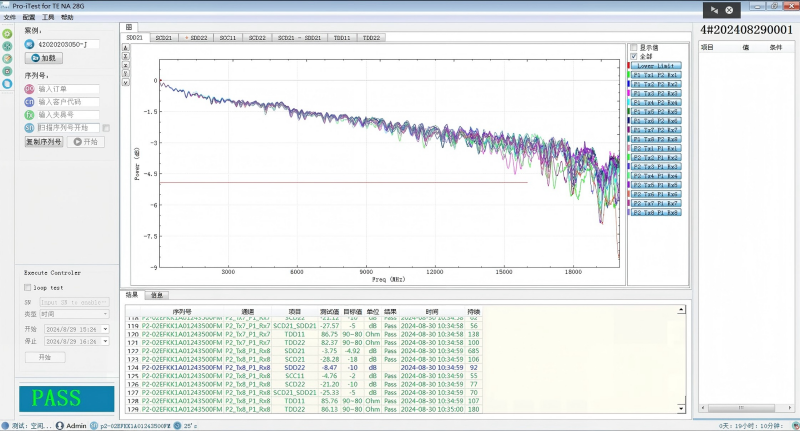Switch to the TDD11 tab
Viewport: 800px width, 431px height.
tap(341, 37)
